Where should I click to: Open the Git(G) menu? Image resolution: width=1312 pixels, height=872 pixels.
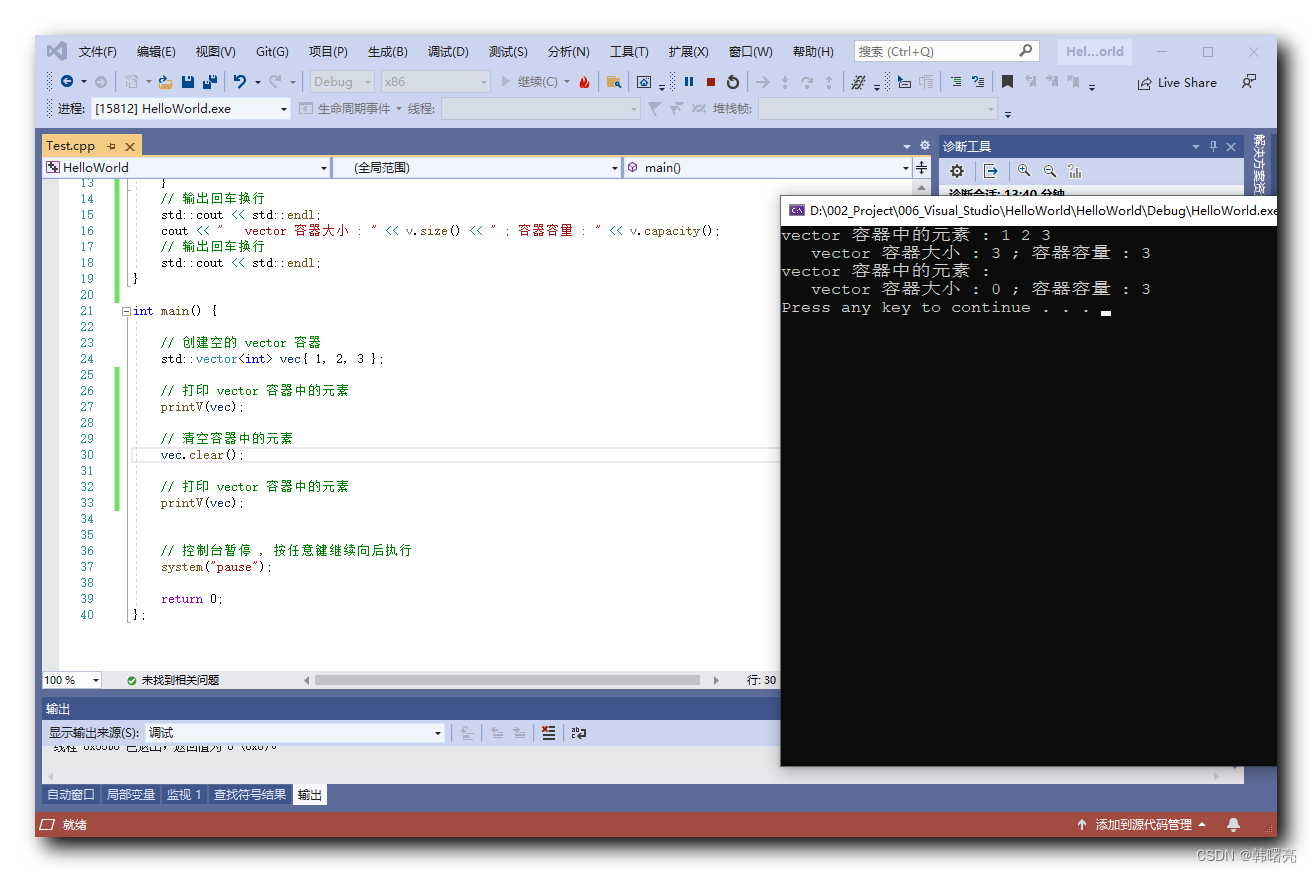point(272,52)
